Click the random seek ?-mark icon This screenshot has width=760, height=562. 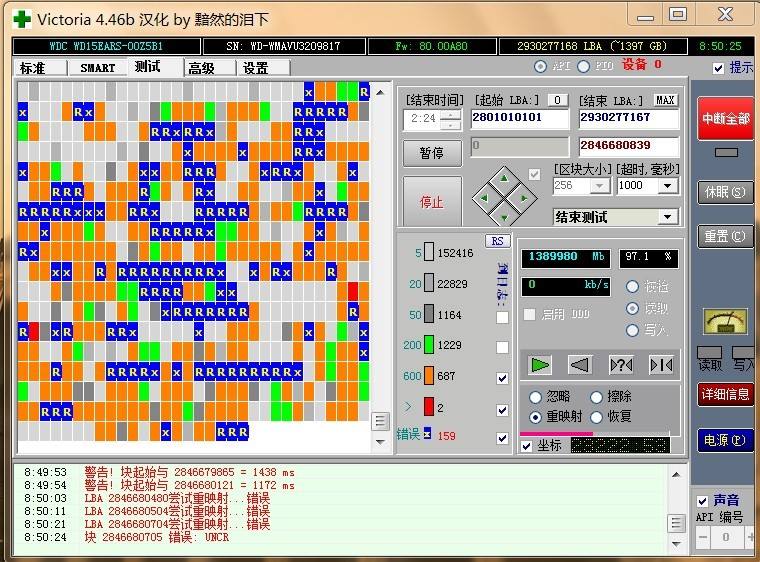point(621,365)
